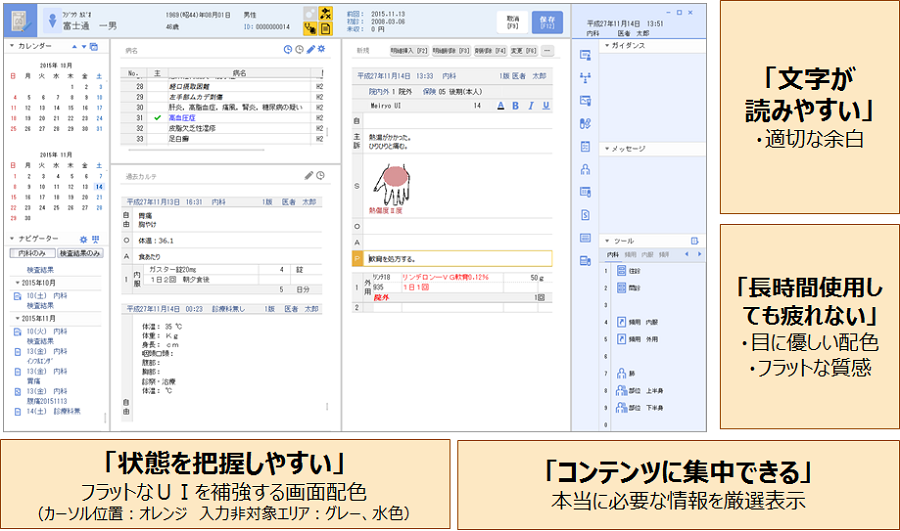Click the pencil icon in 過去カルテ panel
Screen dimensions: 900x531
[x=309, y=176]
